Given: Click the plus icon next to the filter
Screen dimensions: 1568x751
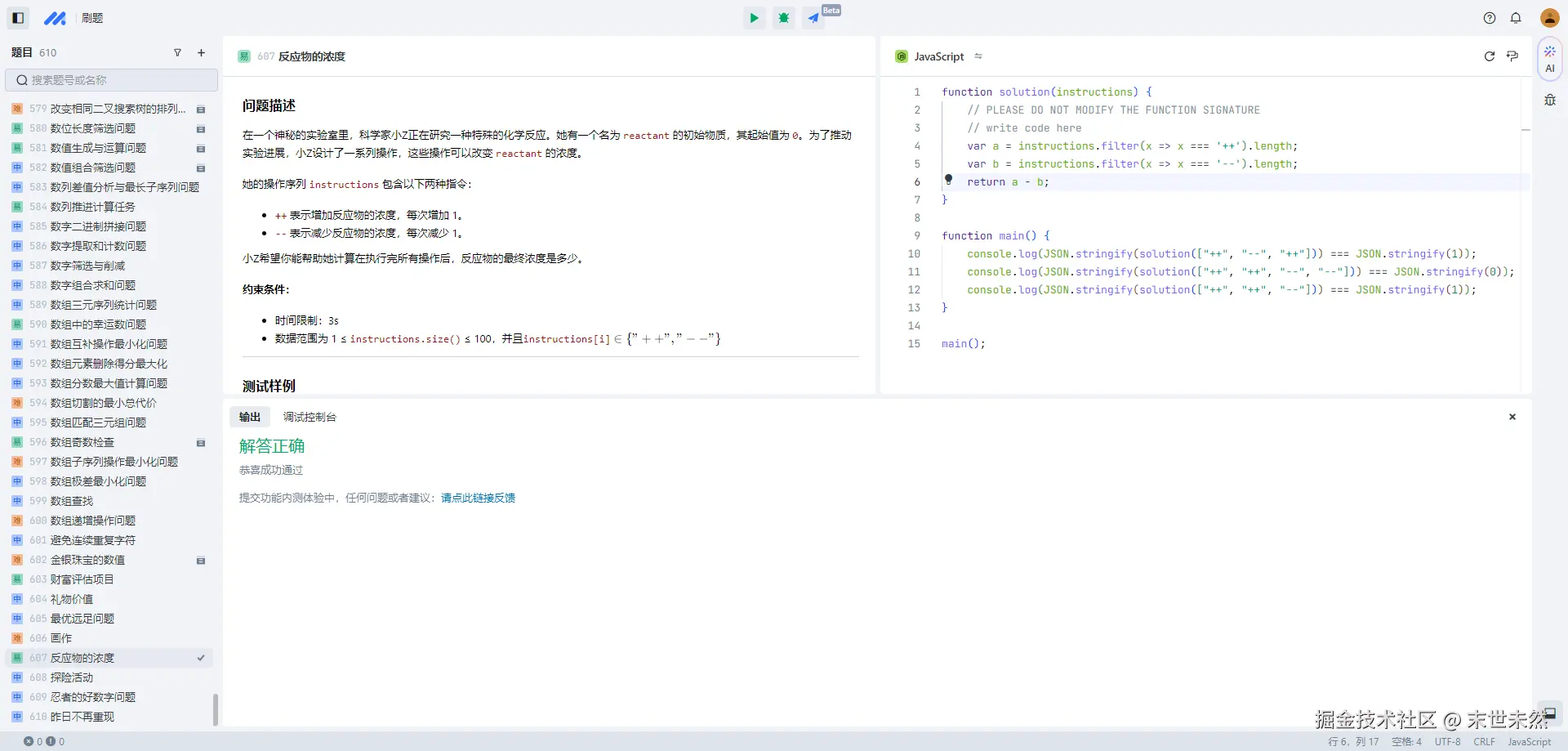Looking at the screenshot, I should tap(201, 52).
